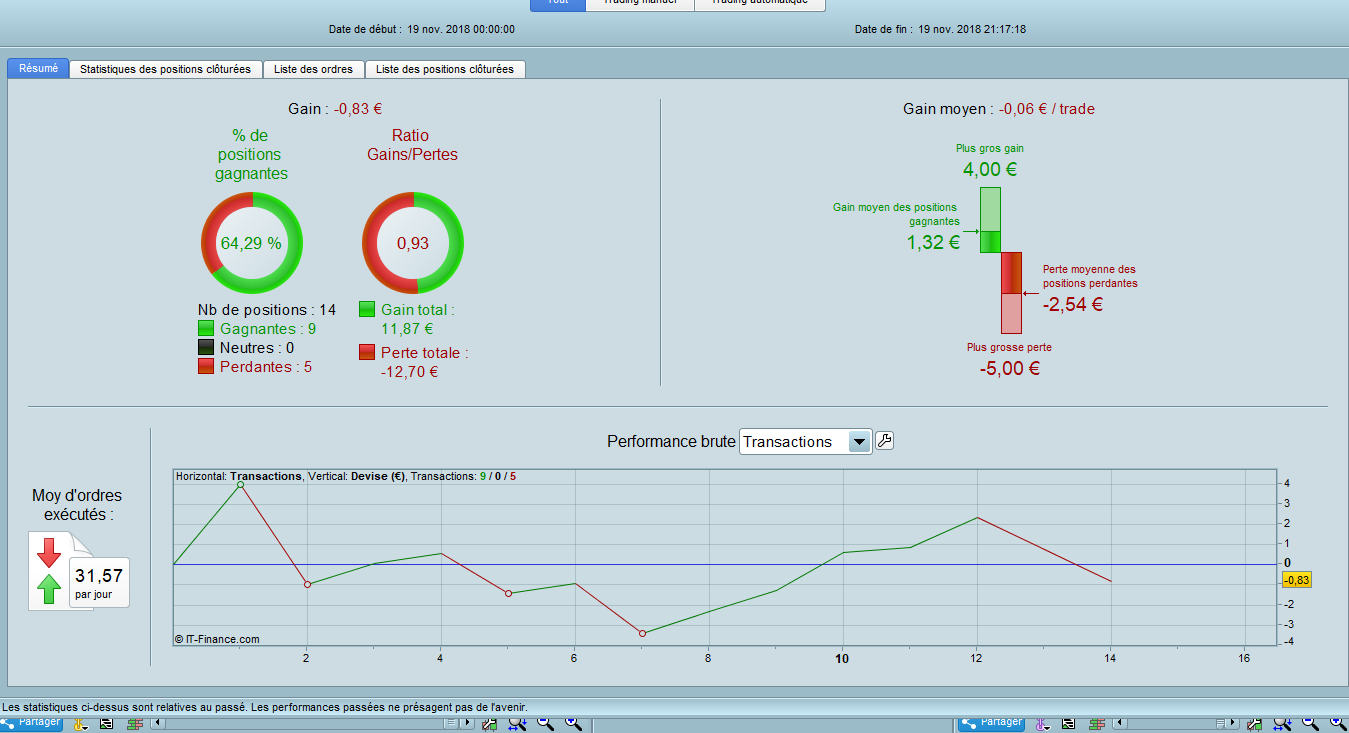Click right scroll arrow in right bottom toolbar
The image size is (1349, 733).
[x=1233, y=724]
